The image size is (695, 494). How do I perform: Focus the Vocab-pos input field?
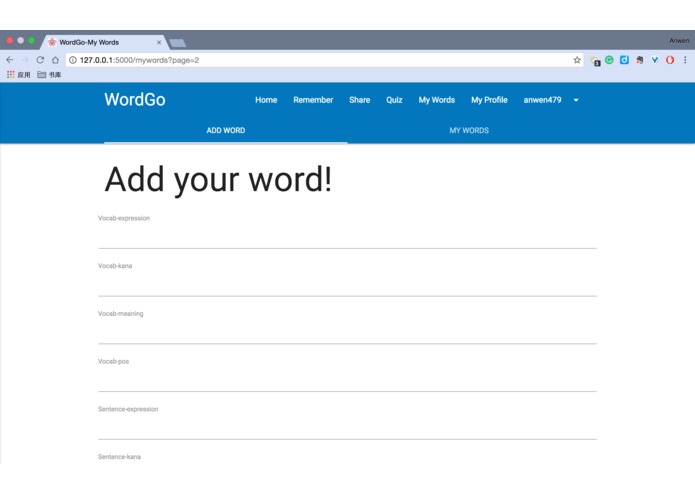pyautogui.click(x=347, y=381)
